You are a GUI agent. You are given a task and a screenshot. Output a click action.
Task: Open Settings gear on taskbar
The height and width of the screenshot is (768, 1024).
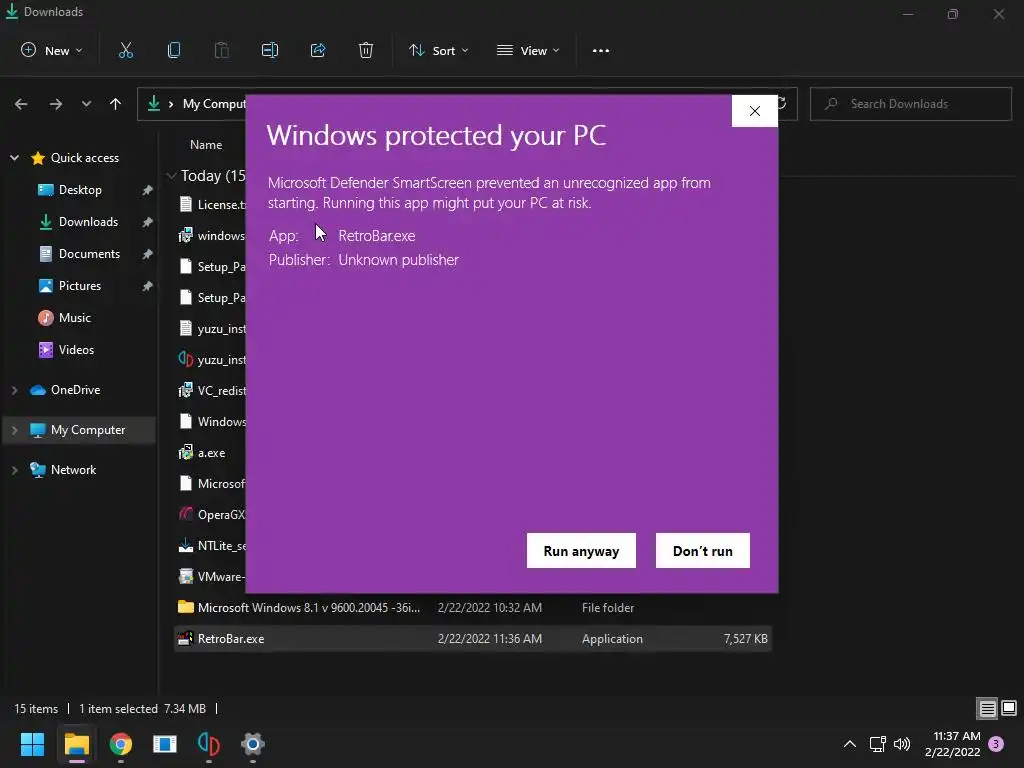pos(253,744)
